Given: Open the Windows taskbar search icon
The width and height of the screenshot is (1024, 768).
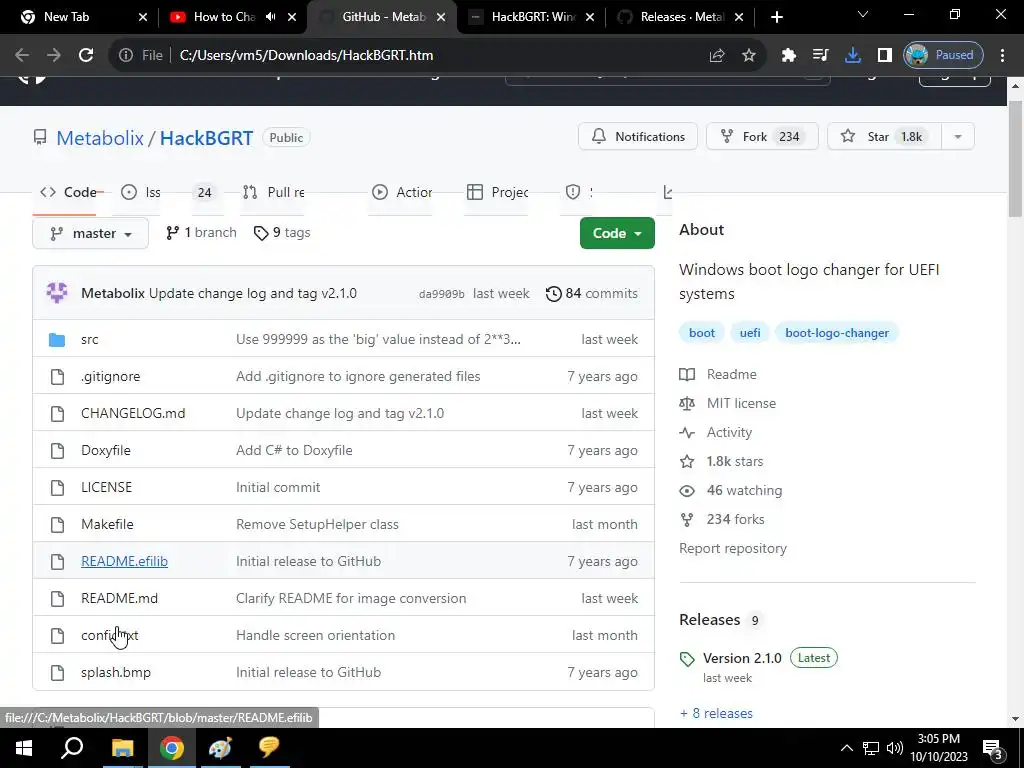Looking at the screenshot, I should (x=72, y=748).
